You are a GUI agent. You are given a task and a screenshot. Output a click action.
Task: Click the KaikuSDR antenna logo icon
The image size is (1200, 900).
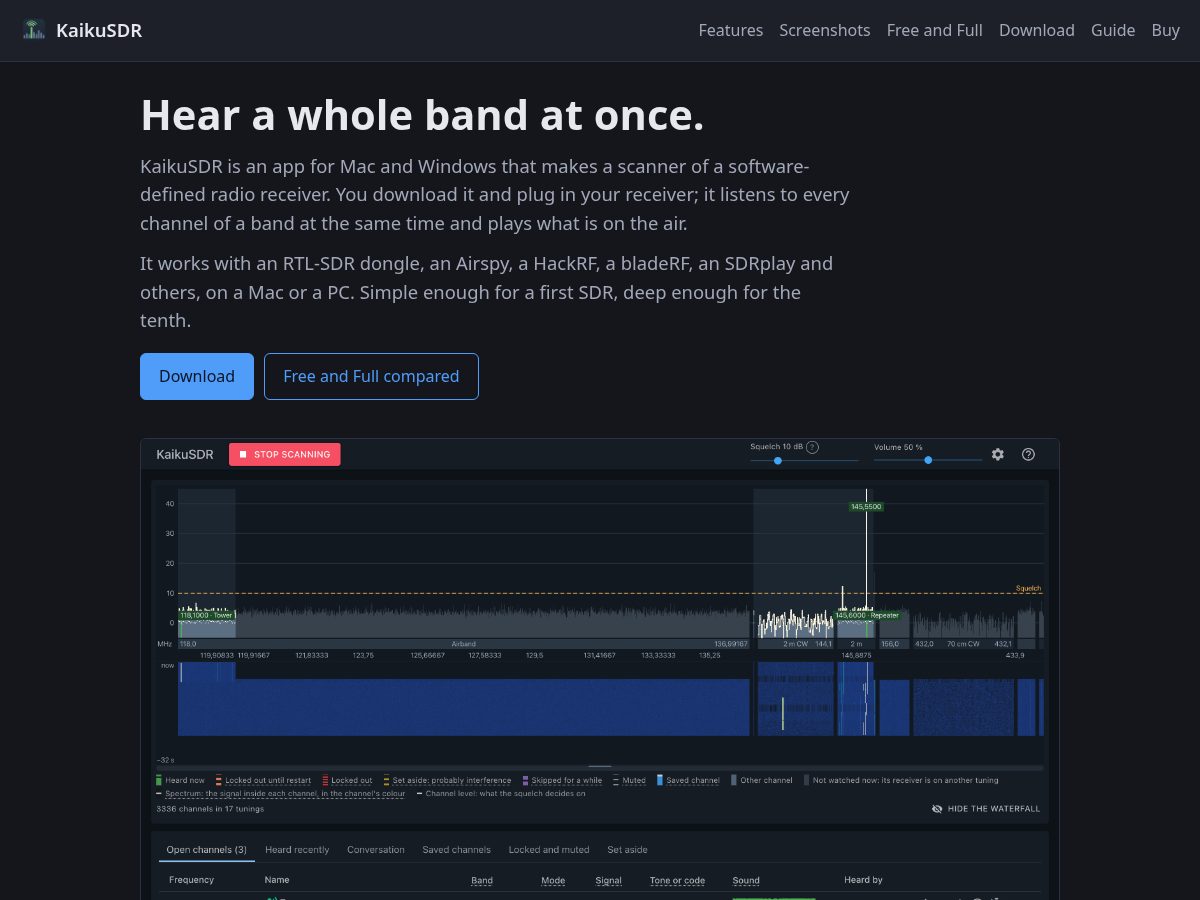(34, 30)
